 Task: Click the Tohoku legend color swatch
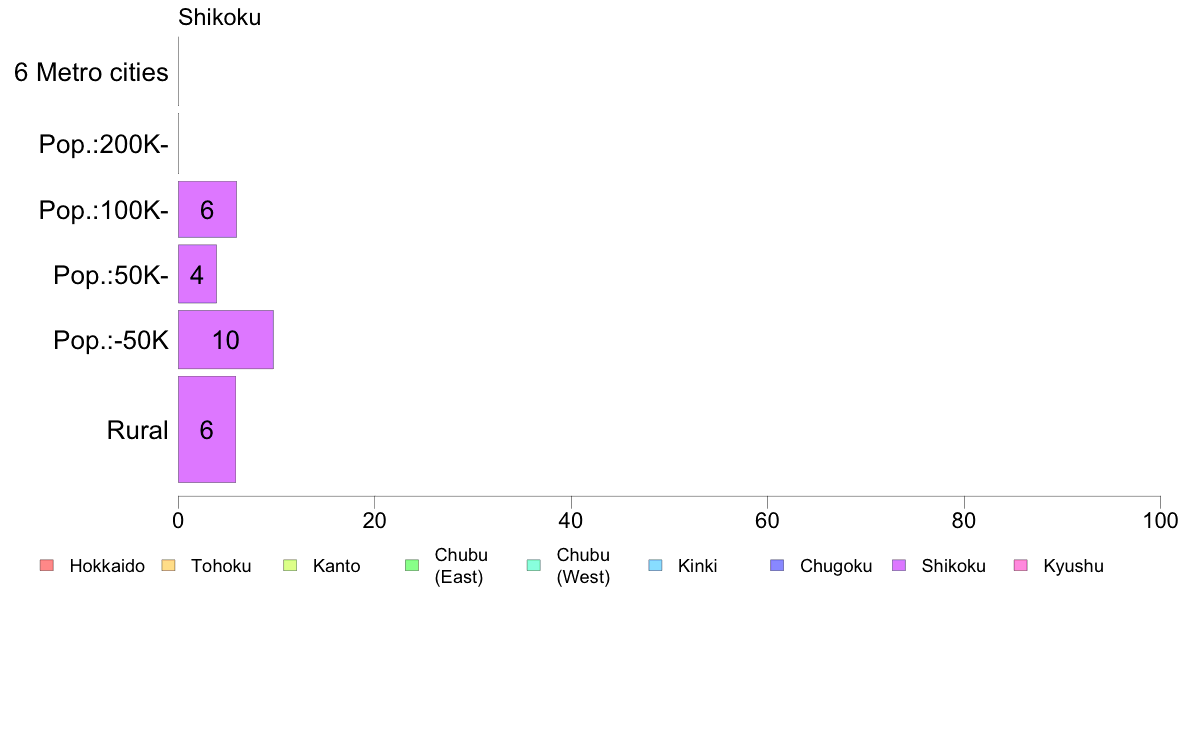(x=168, y=566)
